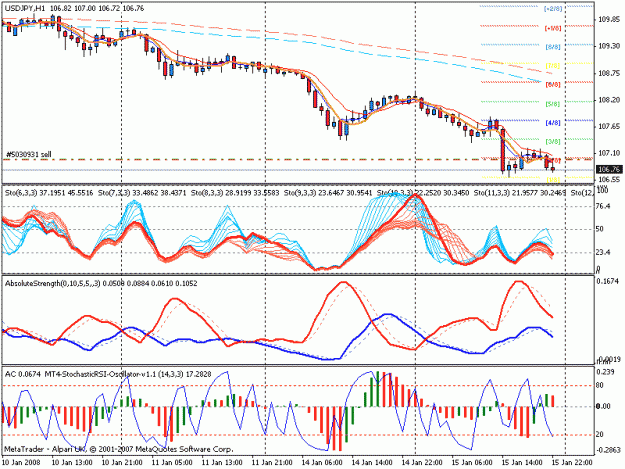Click the AC 0.0674 indicator label
Screen dimensions: 625x469
(x=23, y=374)
